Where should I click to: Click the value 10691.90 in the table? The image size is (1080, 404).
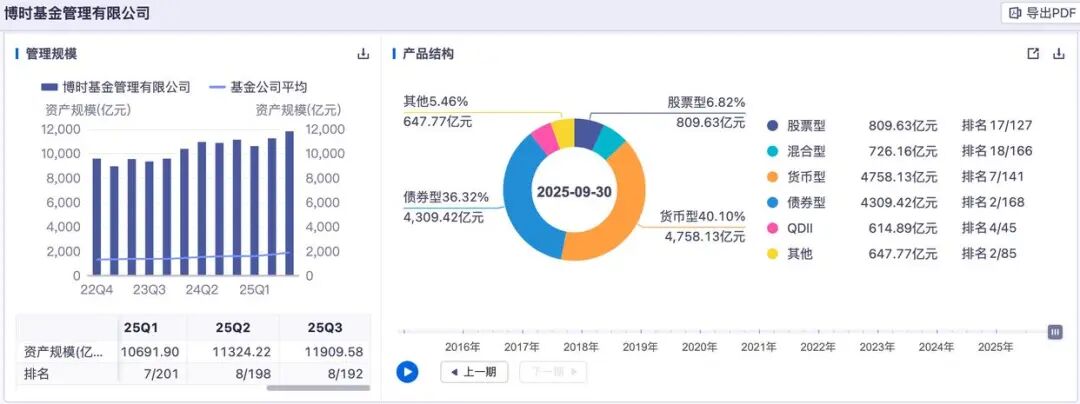pyautogui.click(x=150, y=352)
